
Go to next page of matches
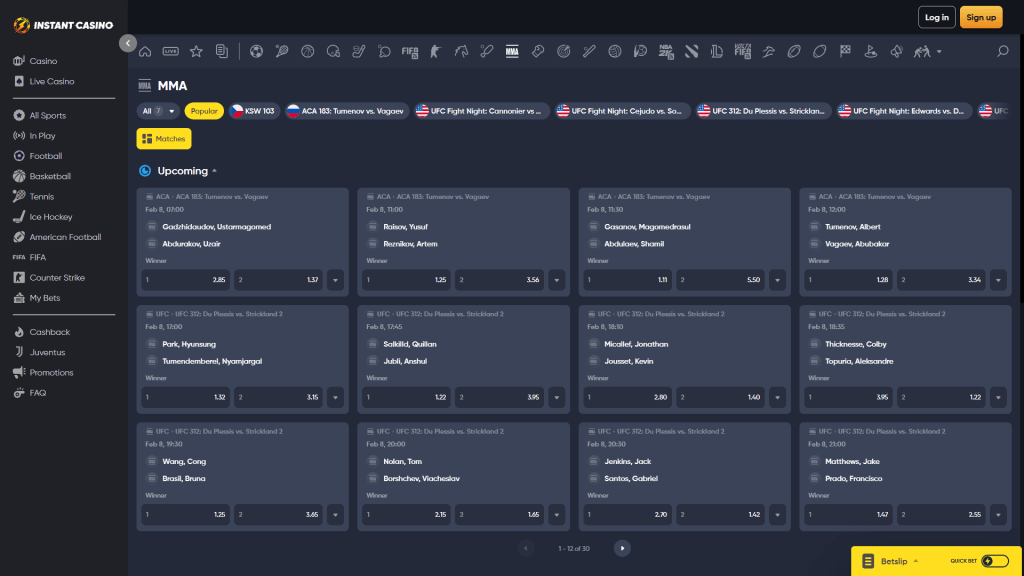pos(622,548)
